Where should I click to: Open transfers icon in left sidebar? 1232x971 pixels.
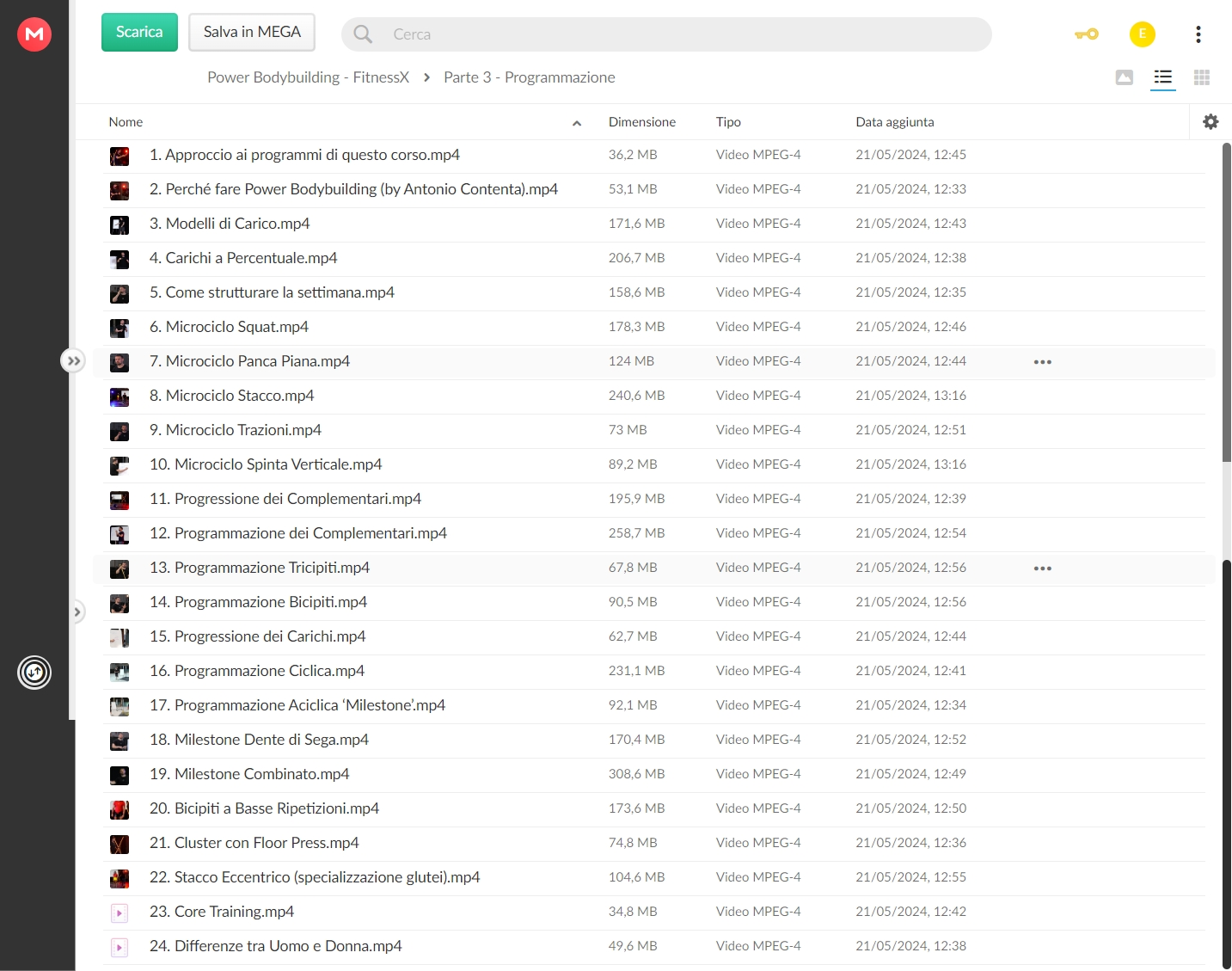[x=34, y=673]
